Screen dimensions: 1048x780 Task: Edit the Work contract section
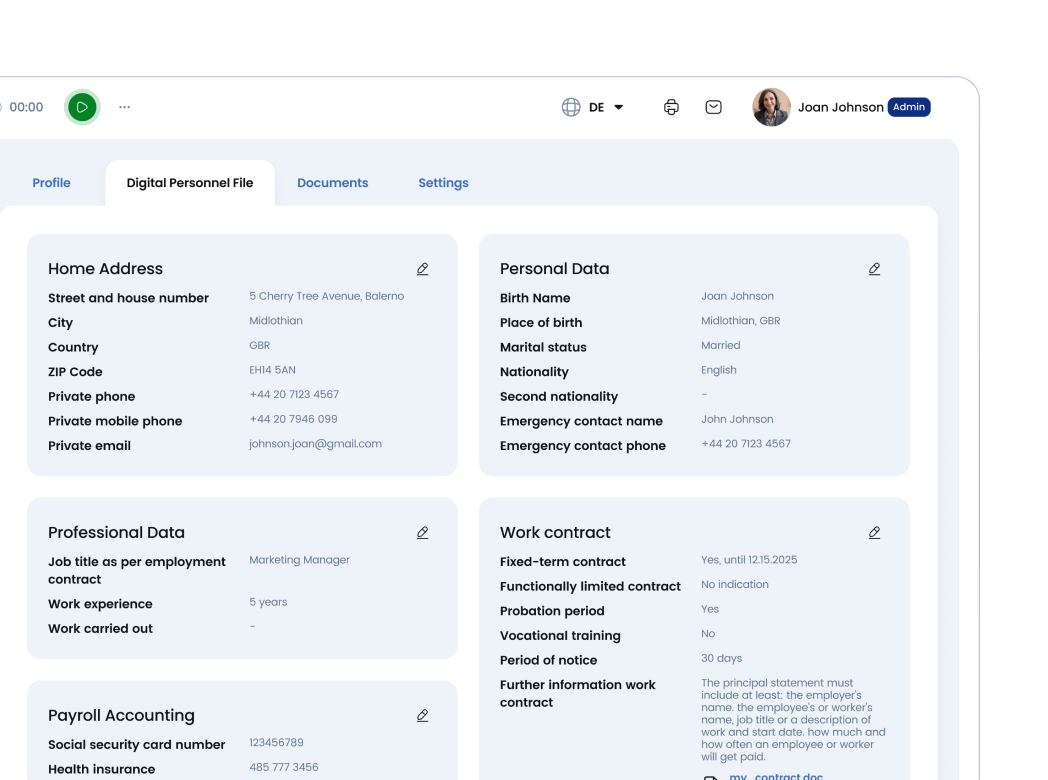(x=874, y=533)
